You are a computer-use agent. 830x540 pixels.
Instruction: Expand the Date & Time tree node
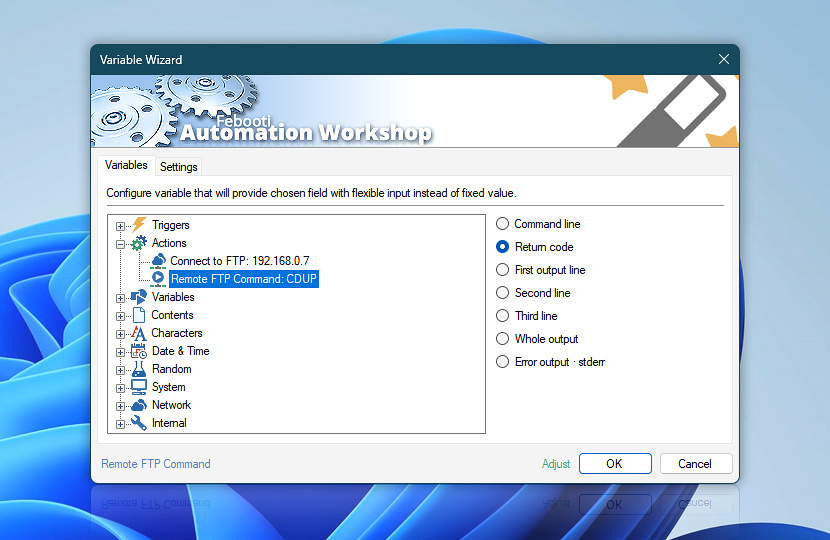[x=120, y=353]
